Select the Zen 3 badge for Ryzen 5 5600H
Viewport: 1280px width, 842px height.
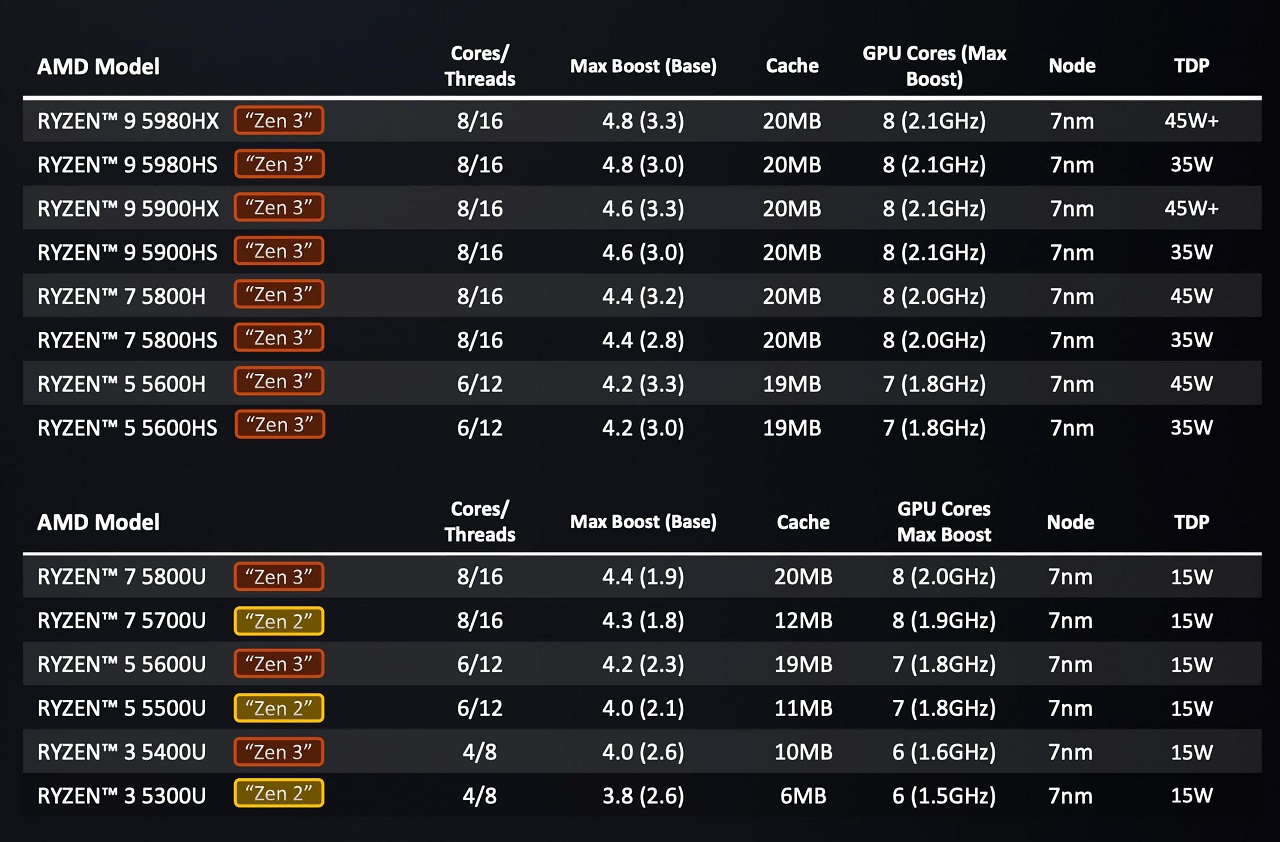[x=280, y=382]
